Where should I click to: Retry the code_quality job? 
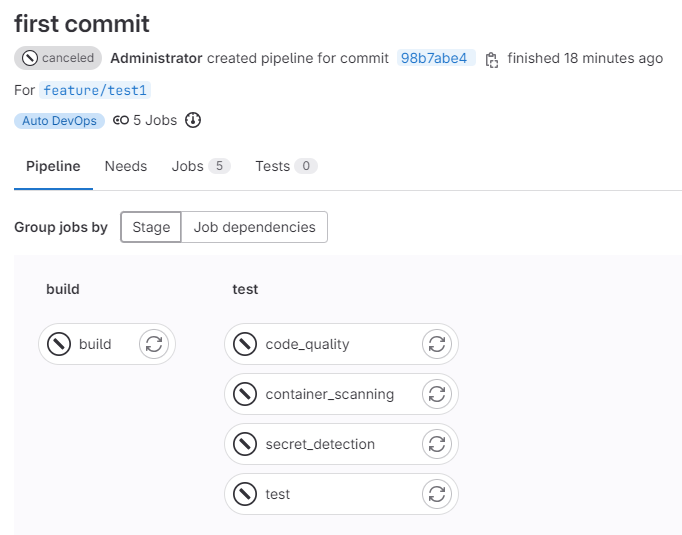coord(436,344)
